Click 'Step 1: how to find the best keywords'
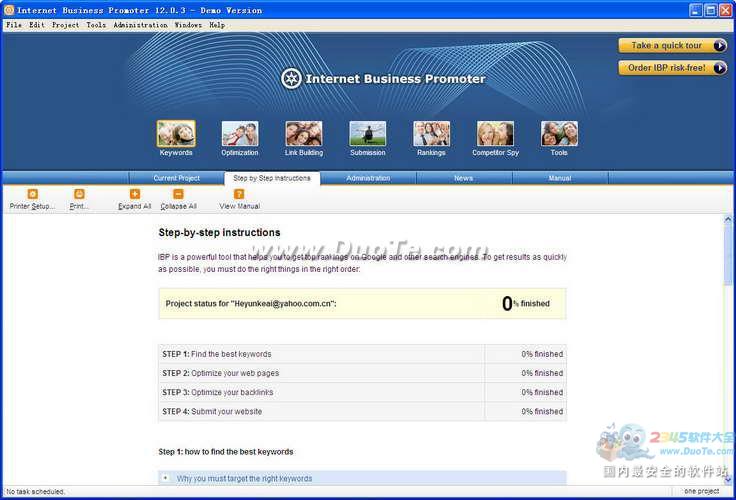Screen dimensions: 736x500 pos(226,452)
